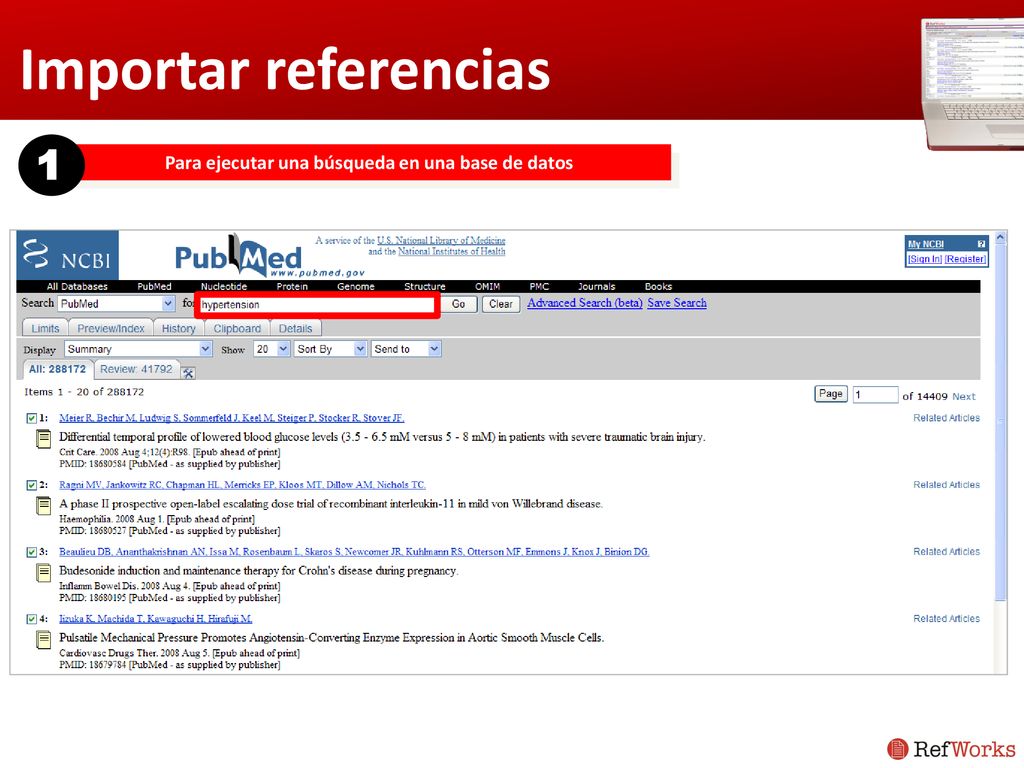Select PMC in the menu bar

pos(539,287)
